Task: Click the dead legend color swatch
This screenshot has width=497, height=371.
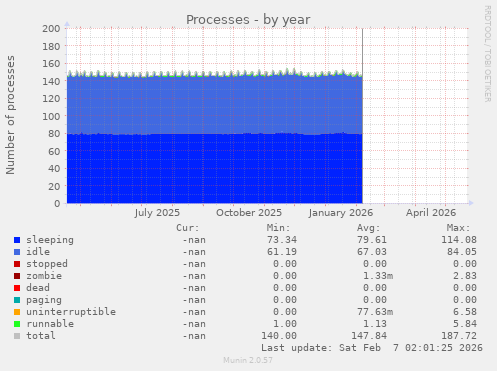Action: [17, 288]
